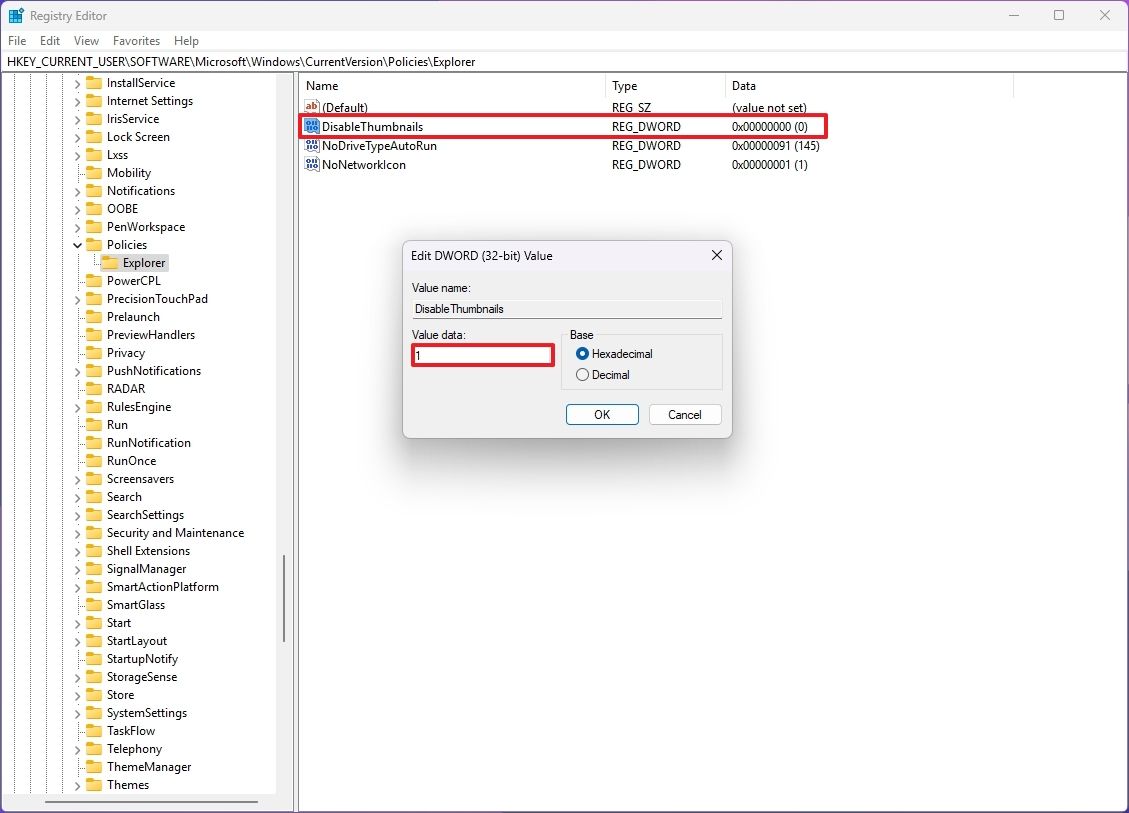Click the ThemeManager folder icon
The image size is (1129, 813).
click(x=96, y=766)
